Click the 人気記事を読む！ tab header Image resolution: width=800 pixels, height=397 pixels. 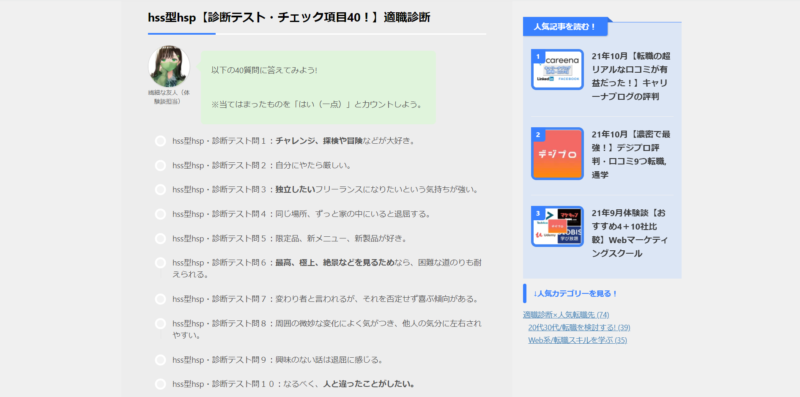(x=565, y=27)
